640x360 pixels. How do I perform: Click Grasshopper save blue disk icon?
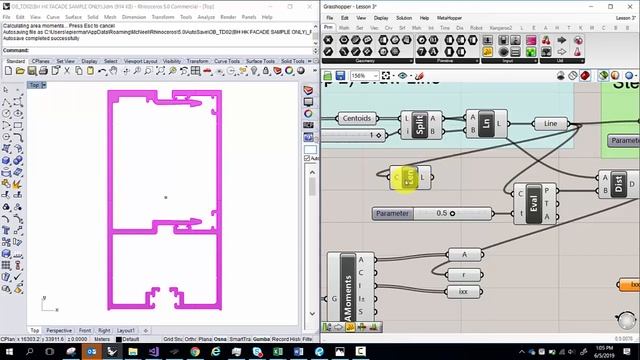tap(340, 76)
